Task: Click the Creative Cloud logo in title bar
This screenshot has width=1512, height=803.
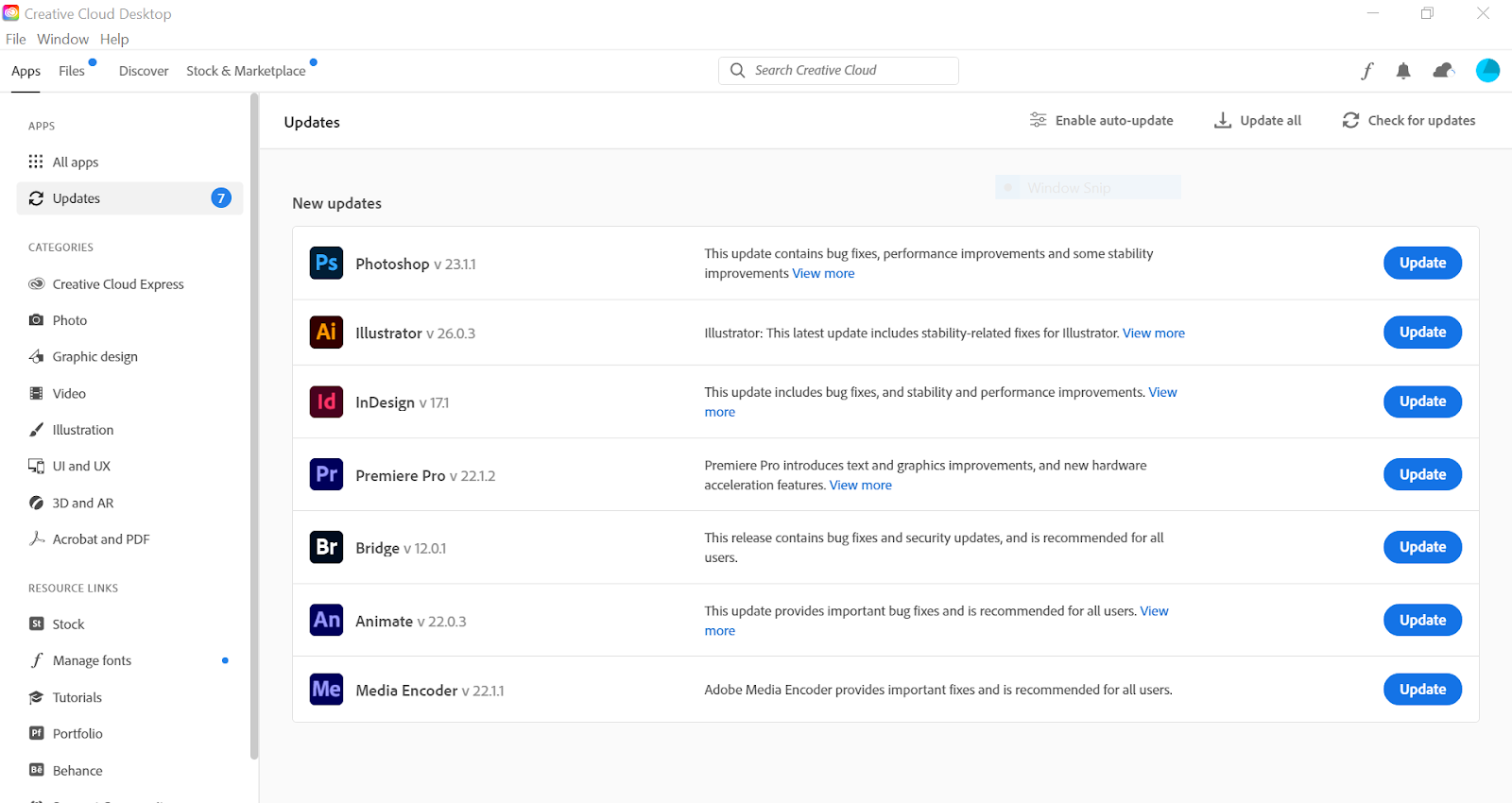Action: click(11, 13)
